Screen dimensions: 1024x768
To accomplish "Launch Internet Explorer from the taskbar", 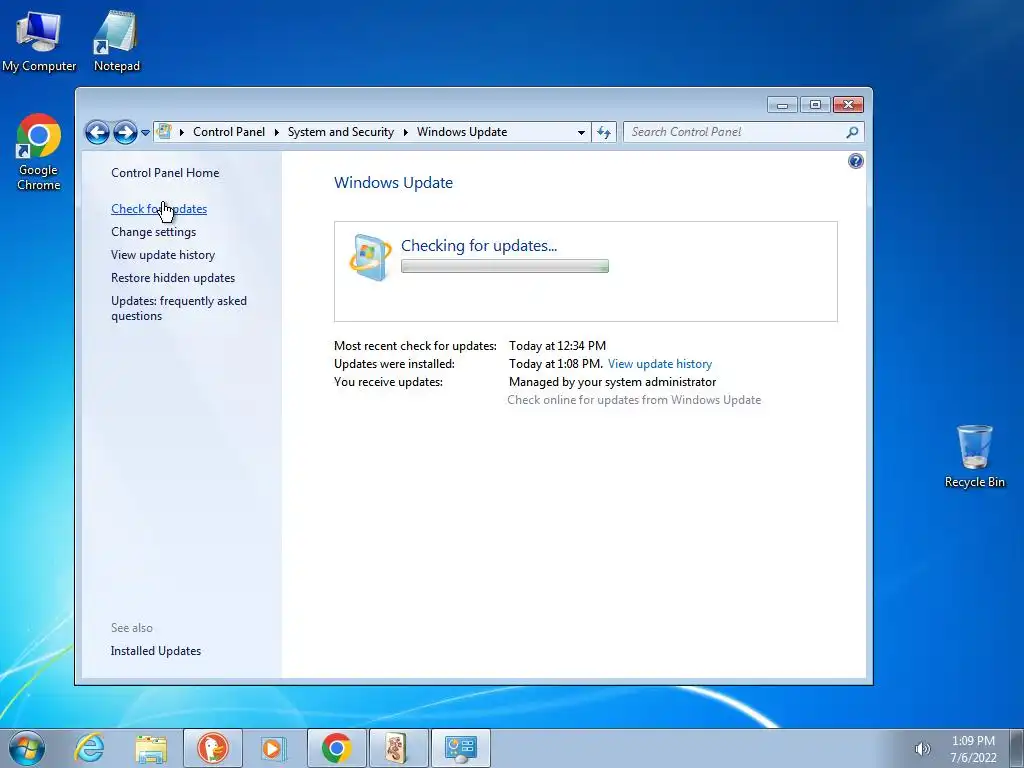I will coord(89,748).
